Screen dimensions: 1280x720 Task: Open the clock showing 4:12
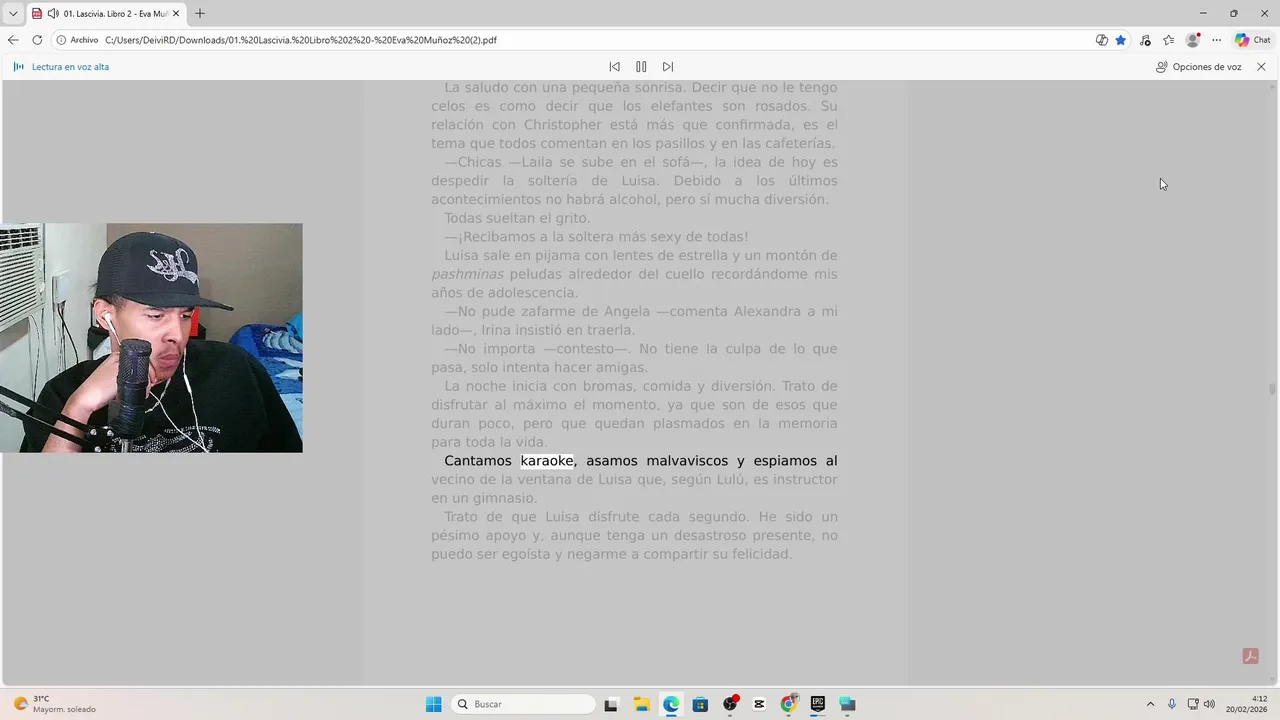pyautogui.click(x=1249, y=704)
